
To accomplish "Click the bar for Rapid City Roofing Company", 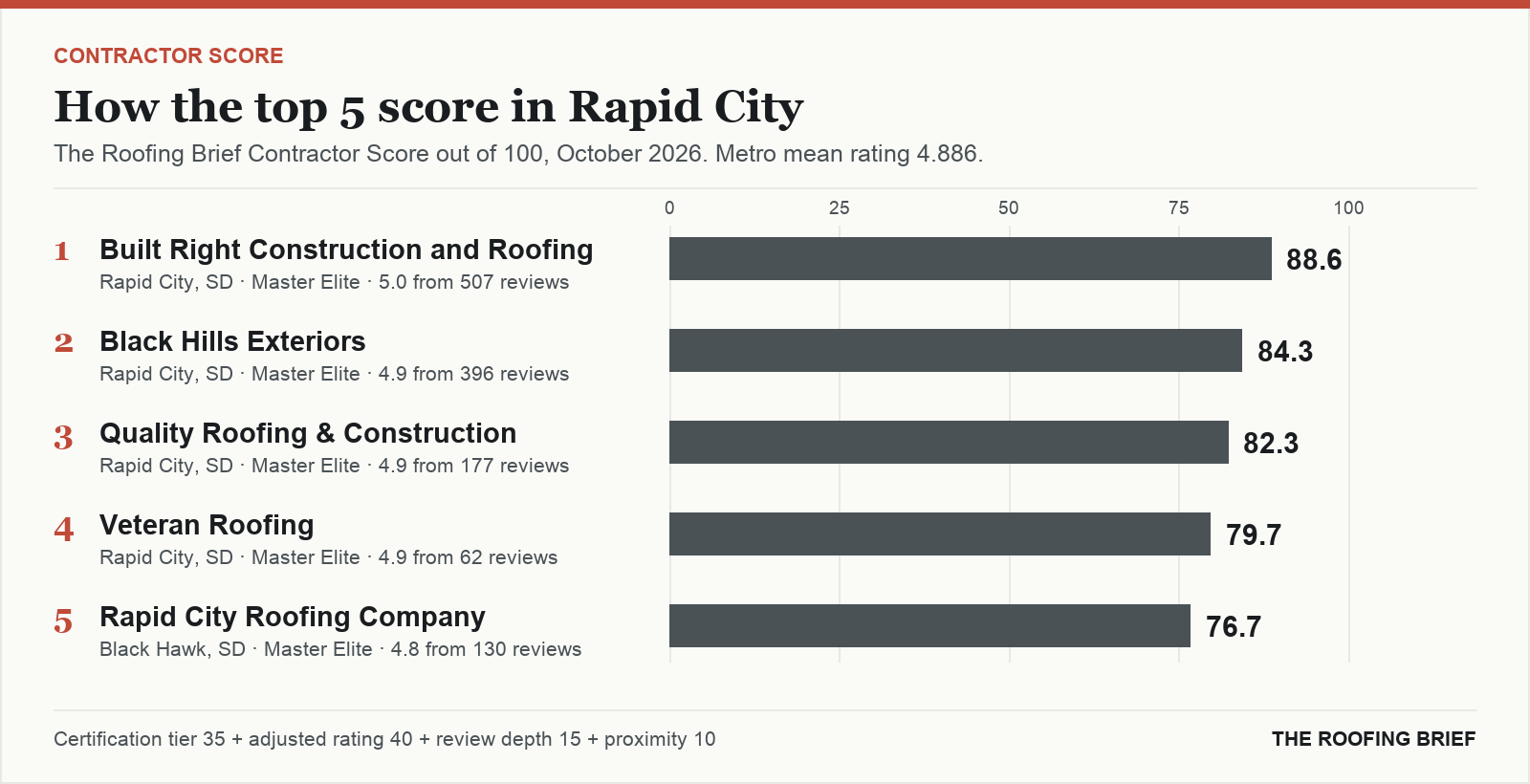I will click(929, 625).
